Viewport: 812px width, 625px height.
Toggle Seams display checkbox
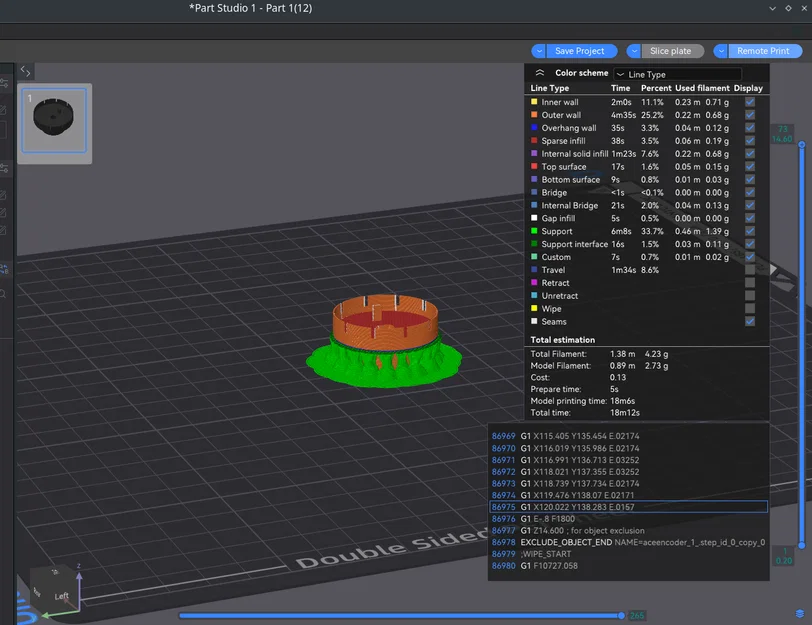coord(749,322)
